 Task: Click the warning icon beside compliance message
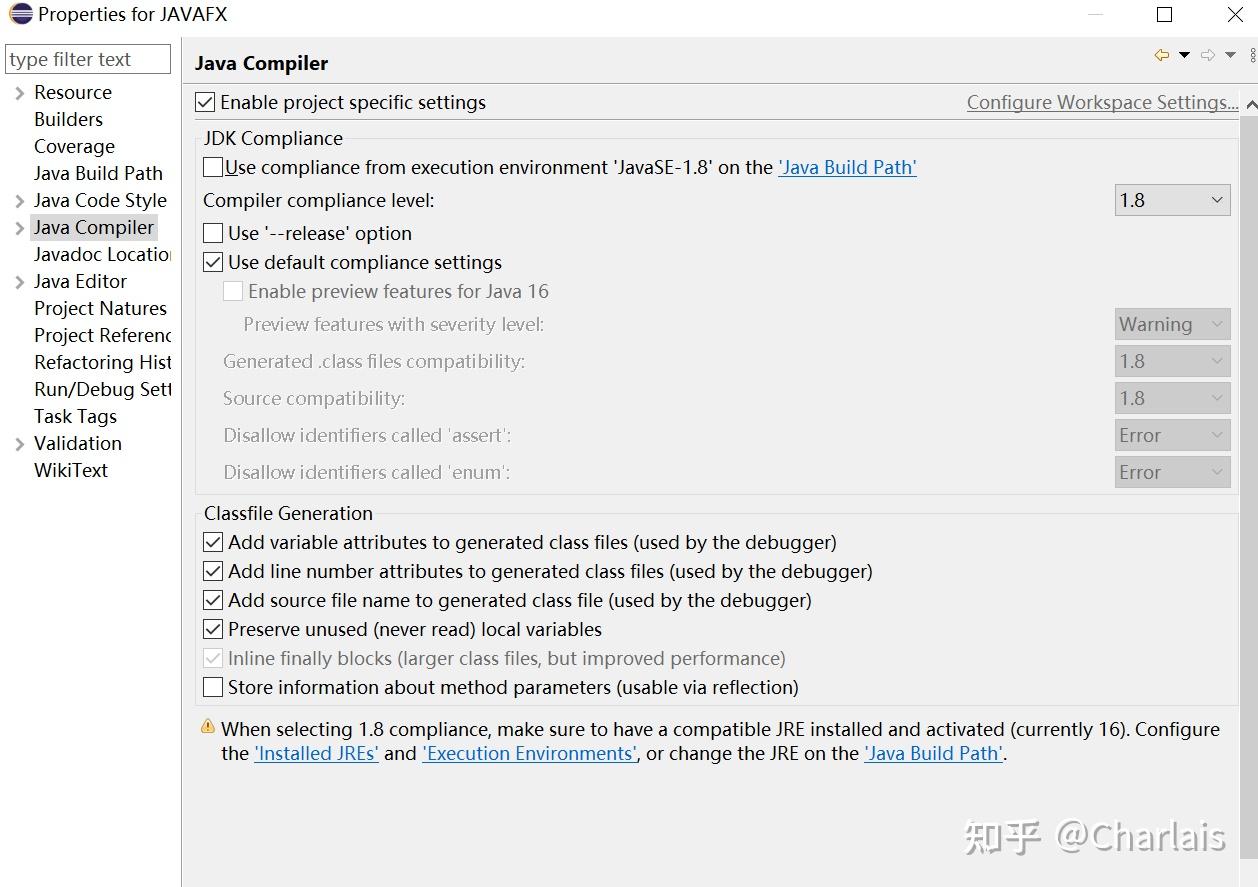tap(207, 727)
